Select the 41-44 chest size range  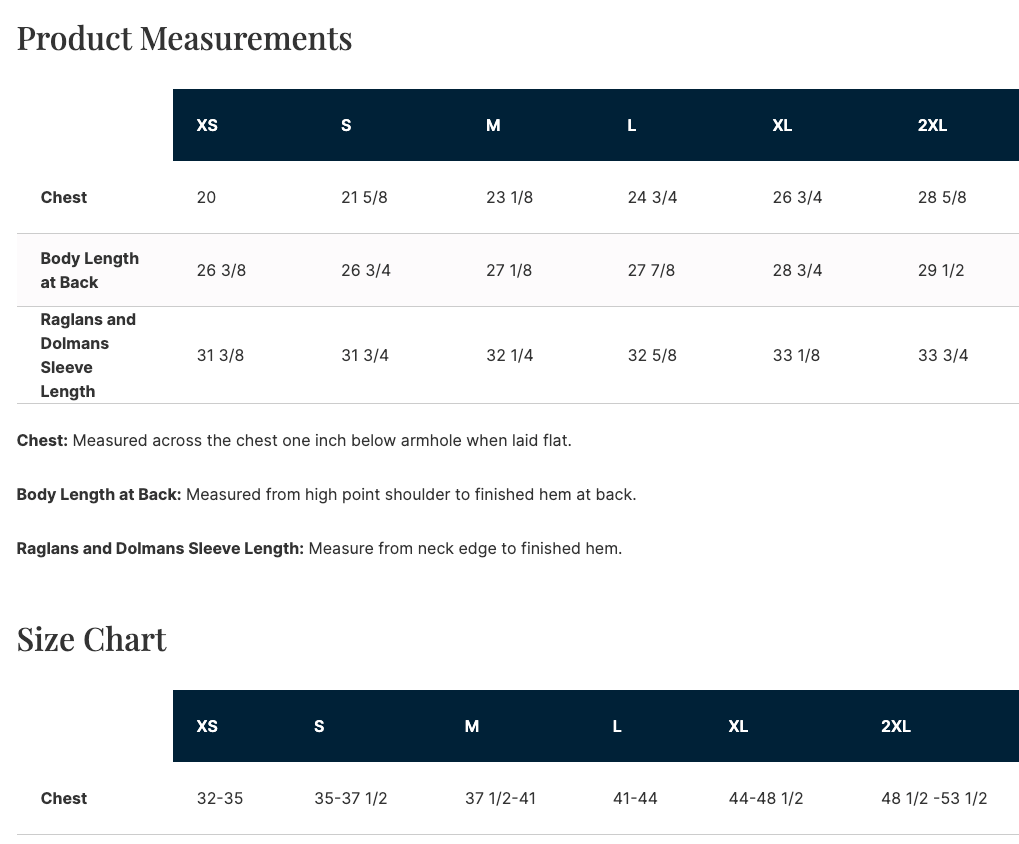tap(635, 798)
